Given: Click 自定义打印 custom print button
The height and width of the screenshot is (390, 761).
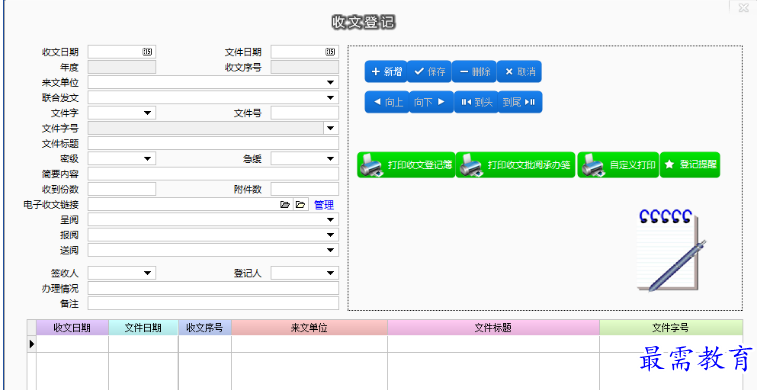Looking at the screenshot, I should pos(618,165).
